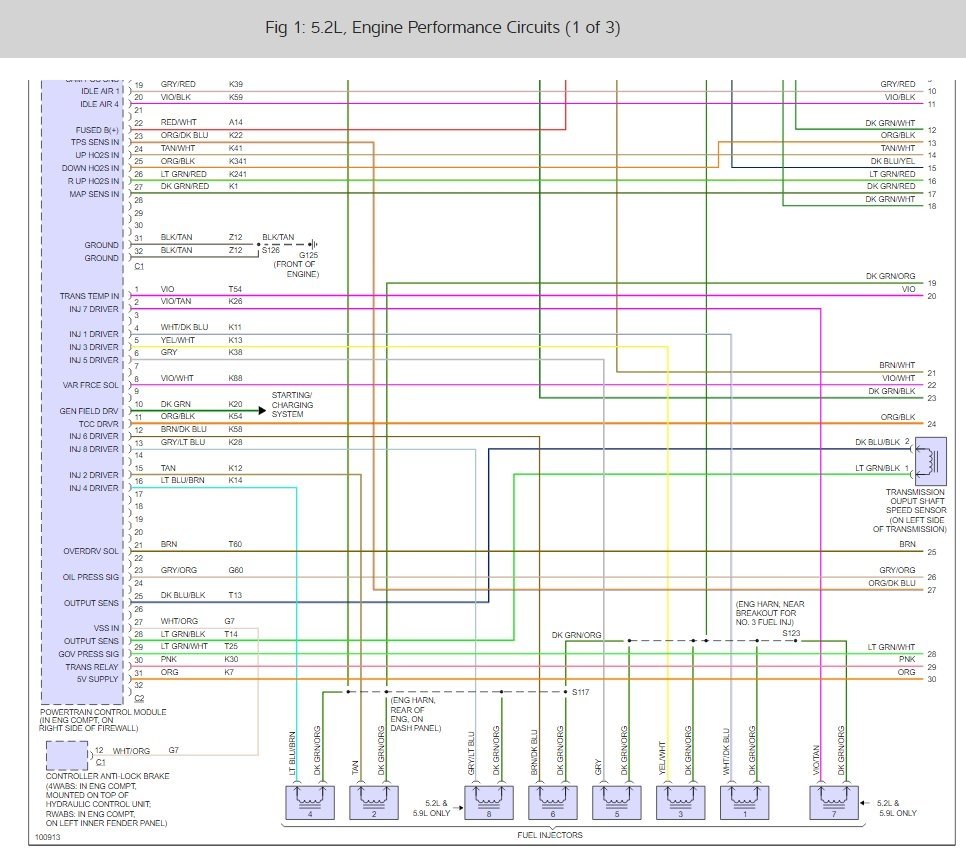Image resolution: width=966 pixels, height=856 pixels.
Task: Click the arrow pointing to Starting/Charging System
Action: click(262, 410)
